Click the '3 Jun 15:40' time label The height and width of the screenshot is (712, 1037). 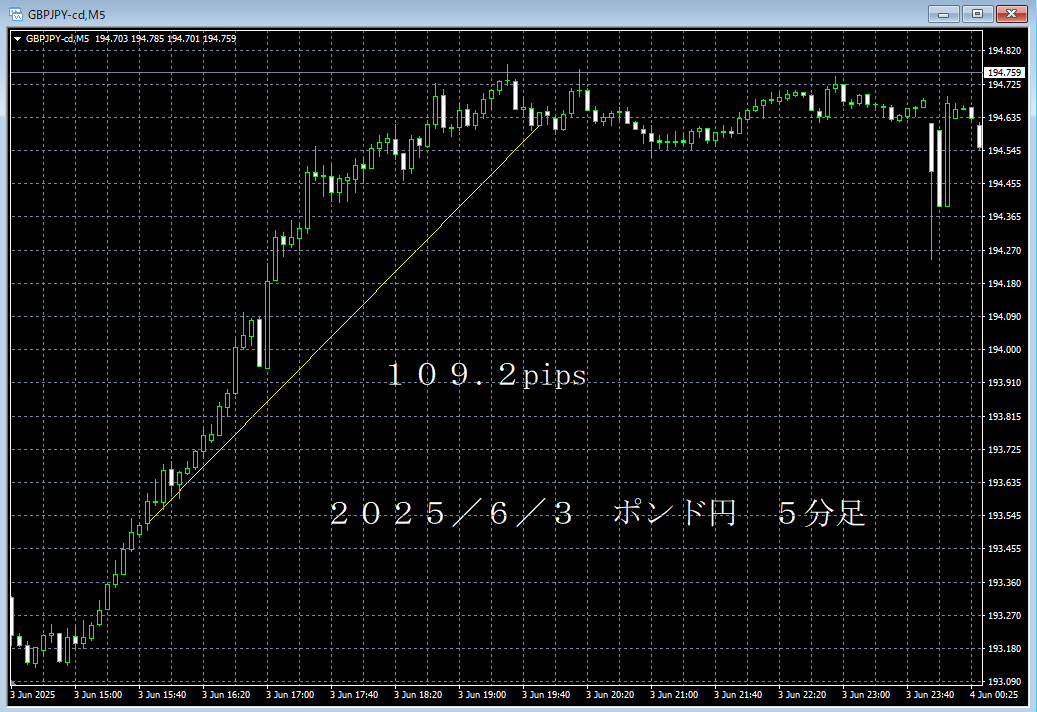[161, 695]
